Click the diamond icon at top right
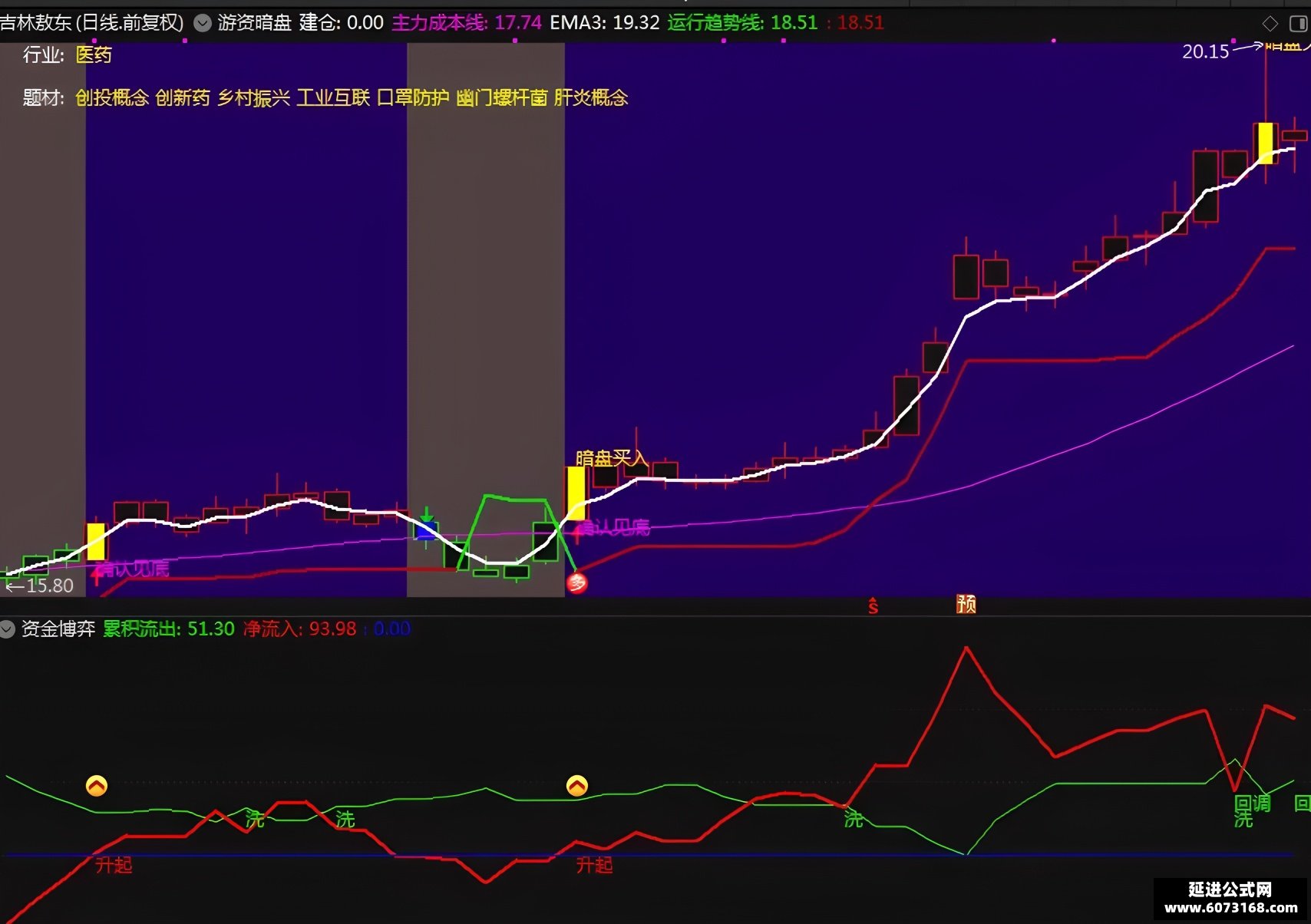 (x=1270, y=24)
